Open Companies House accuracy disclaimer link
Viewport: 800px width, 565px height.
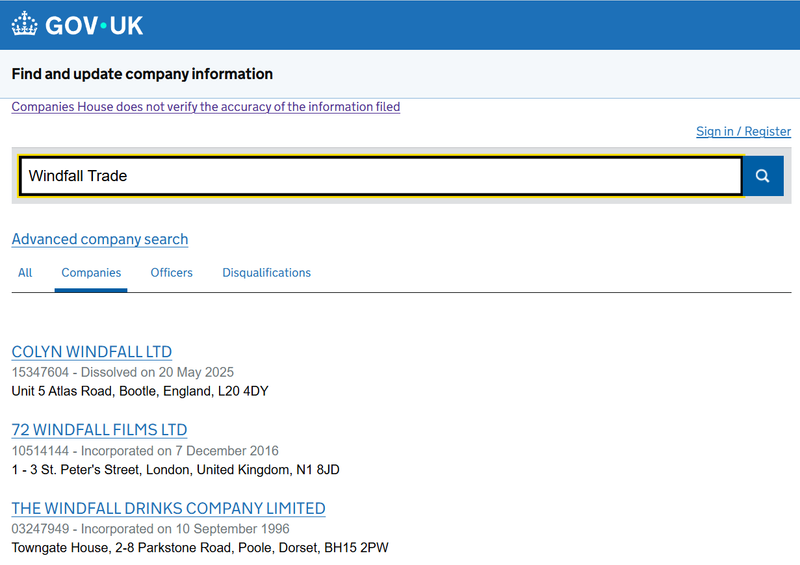pos(206,107)
